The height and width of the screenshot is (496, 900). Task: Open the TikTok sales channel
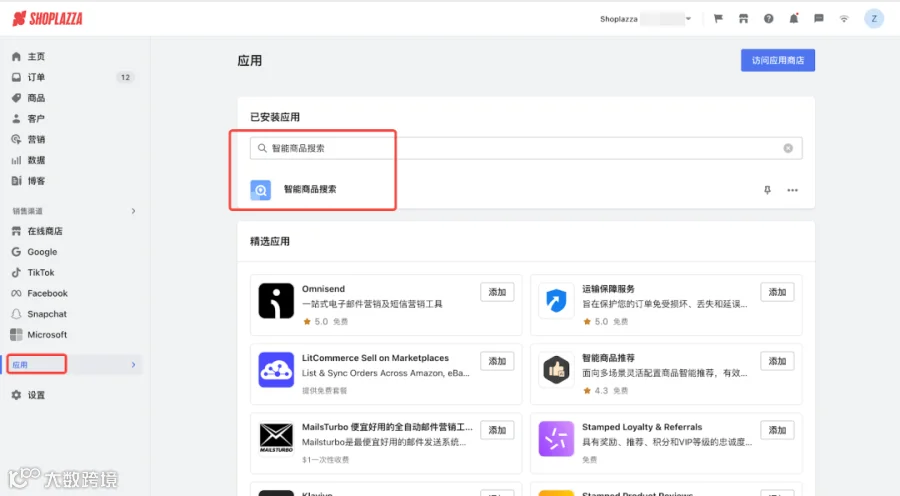point(41,272)
